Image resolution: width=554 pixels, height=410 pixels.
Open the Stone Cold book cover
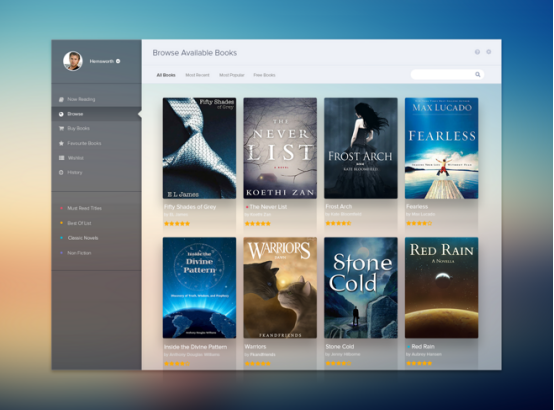pos(361,288)
